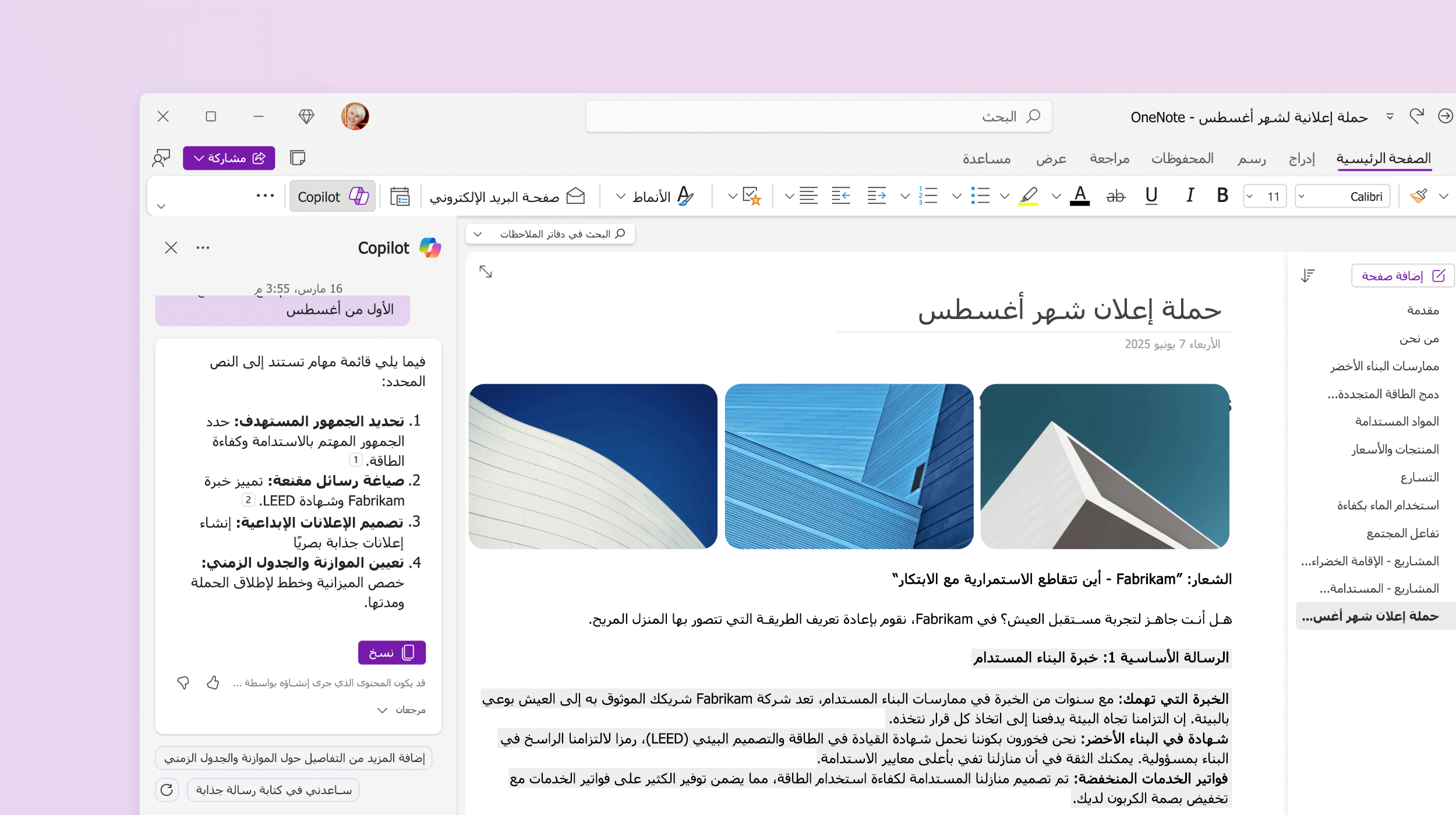Open the meeting details icon
This screenshot has width=1456, height=815.
click(400, 196)
